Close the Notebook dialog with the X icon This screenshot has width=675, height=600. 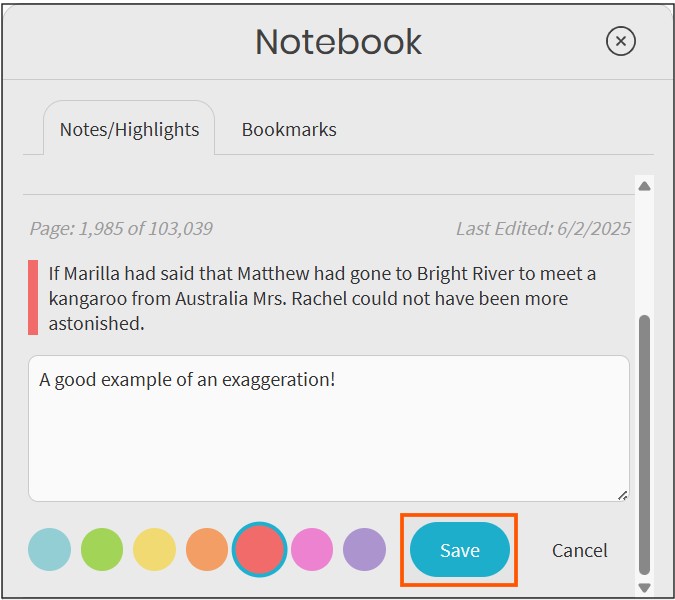(620, 41)
